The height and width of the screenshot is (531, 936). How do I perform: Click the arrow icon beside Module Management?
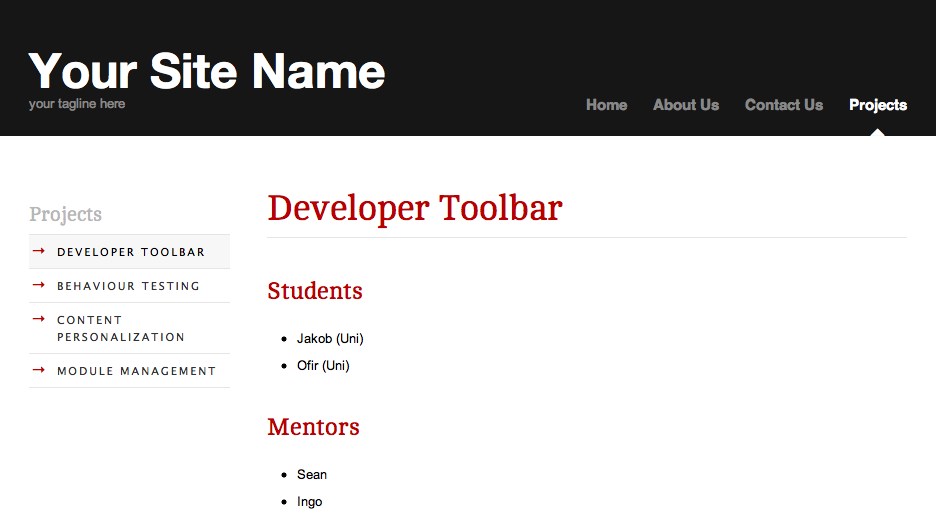pos(39,370)
